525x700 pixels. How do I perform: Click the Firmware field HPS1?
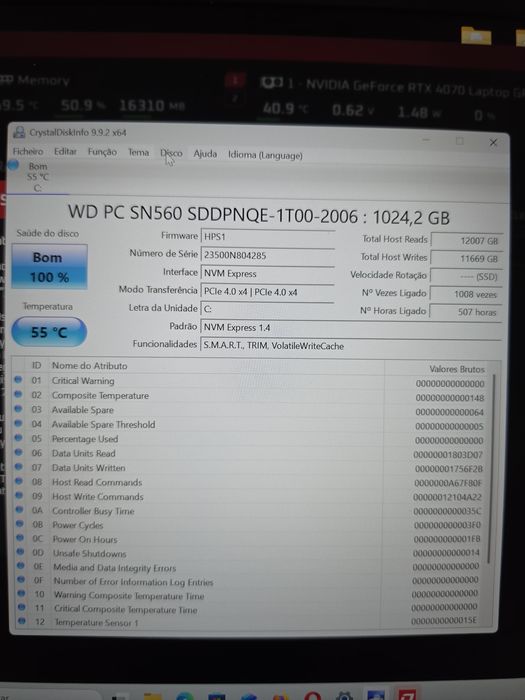(267, 237)
